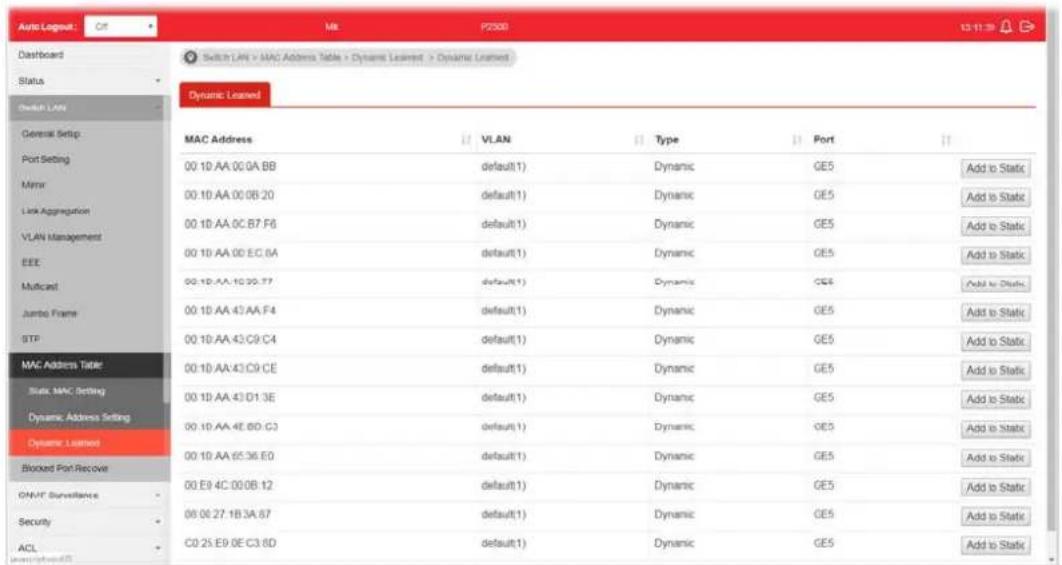Add 00:10:AA:43:C9:CE to static
The image size is (1062, 565).
(x=995, y=371)
